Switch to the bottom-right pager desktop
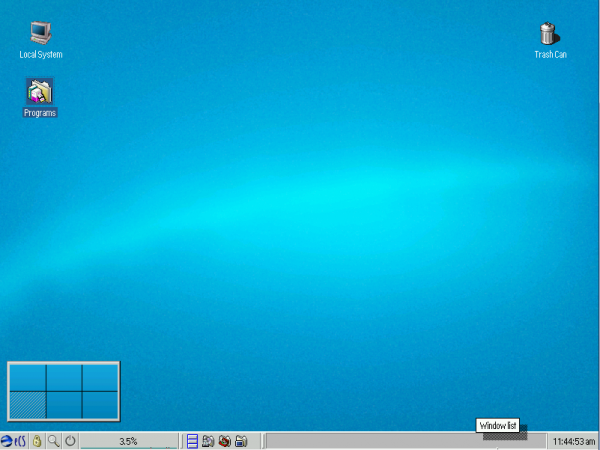The image size is (600, 450). pos(100,404)
